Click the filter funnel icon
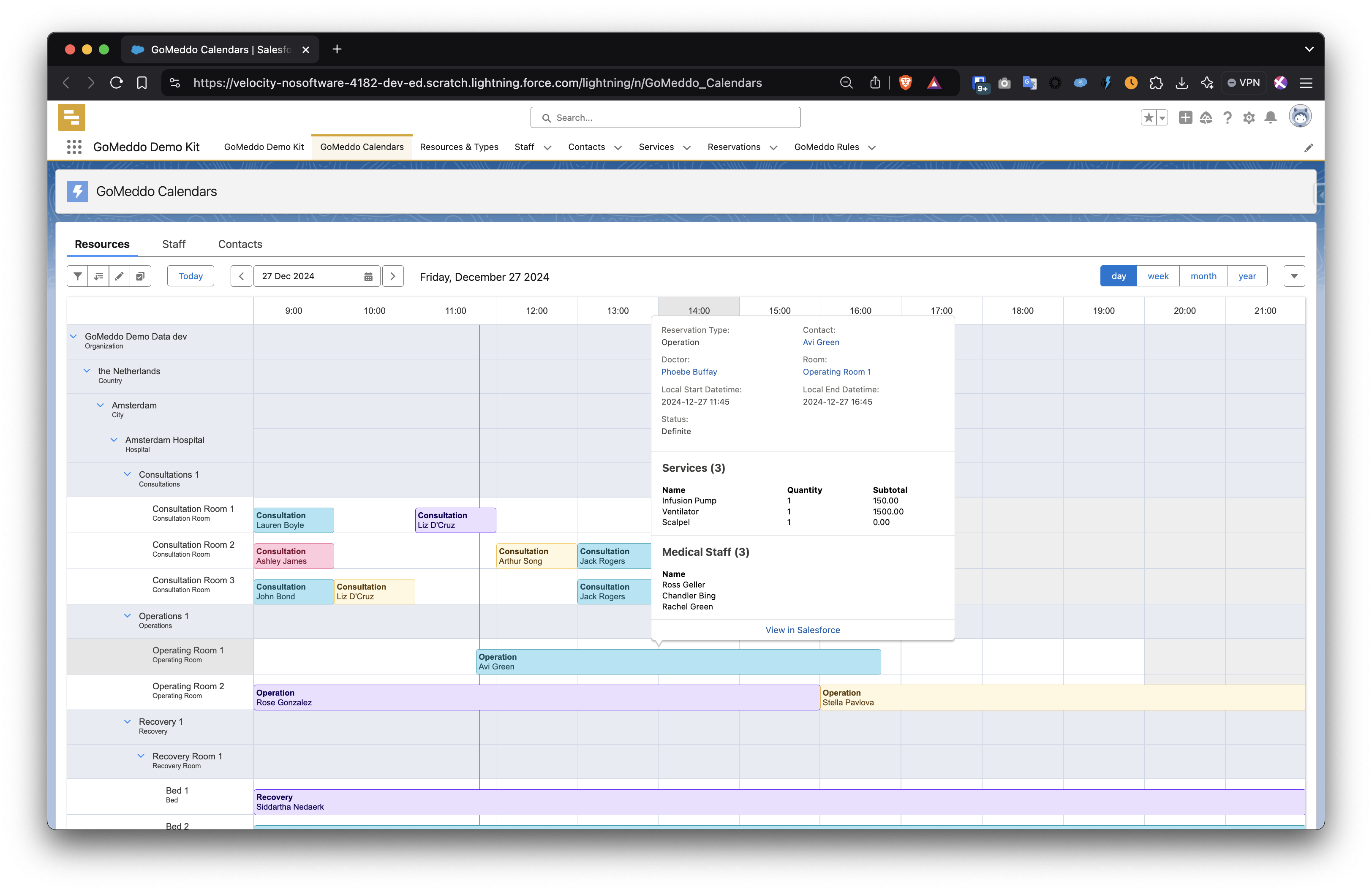 77,276
